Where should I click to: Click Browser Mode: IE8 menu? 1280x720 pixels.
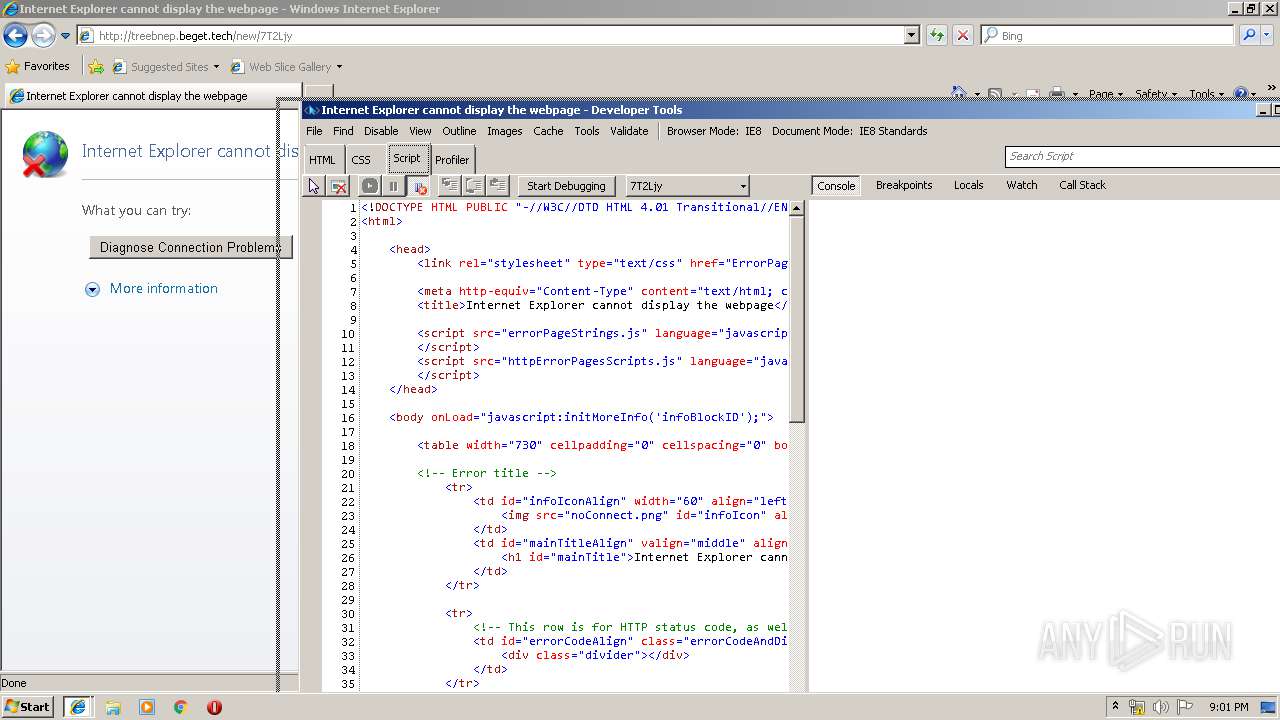[714, 131]
